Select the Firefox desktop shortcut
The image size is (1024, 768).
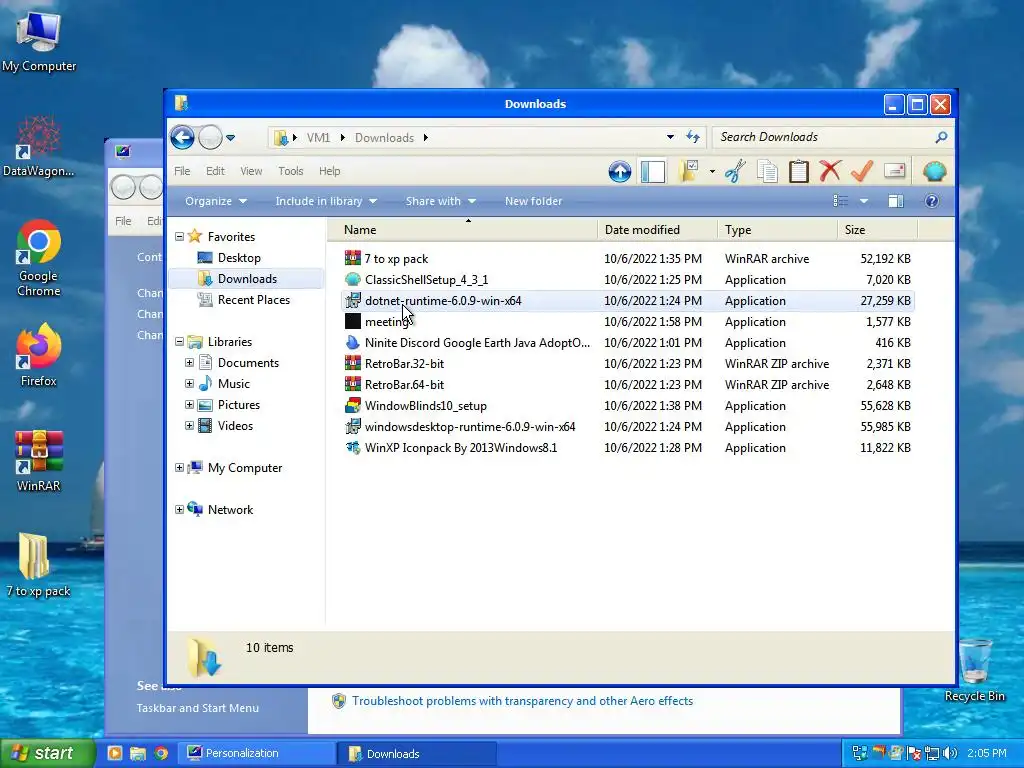39,355
